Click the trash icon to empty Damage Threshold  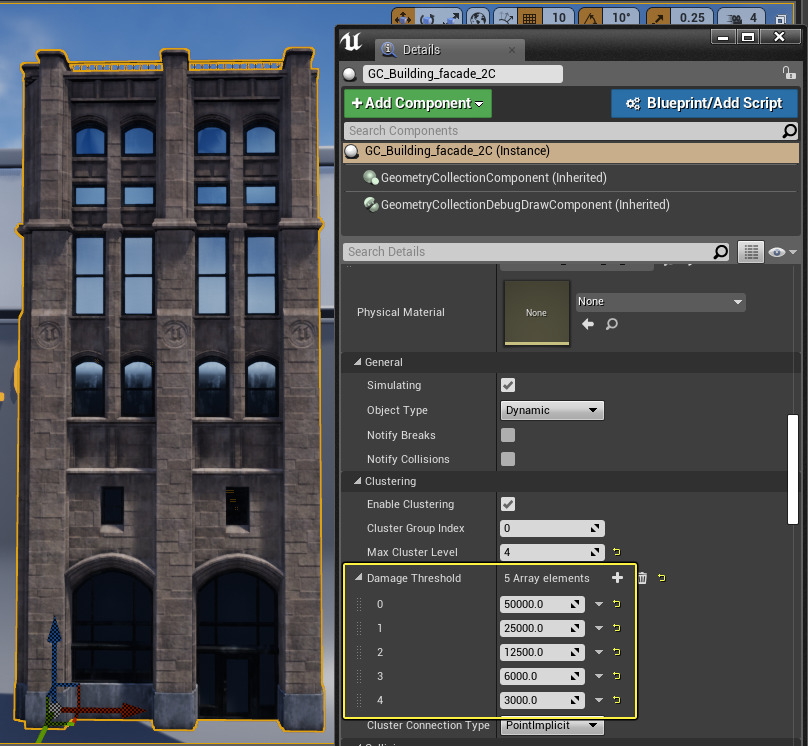(x=642, y=578)
